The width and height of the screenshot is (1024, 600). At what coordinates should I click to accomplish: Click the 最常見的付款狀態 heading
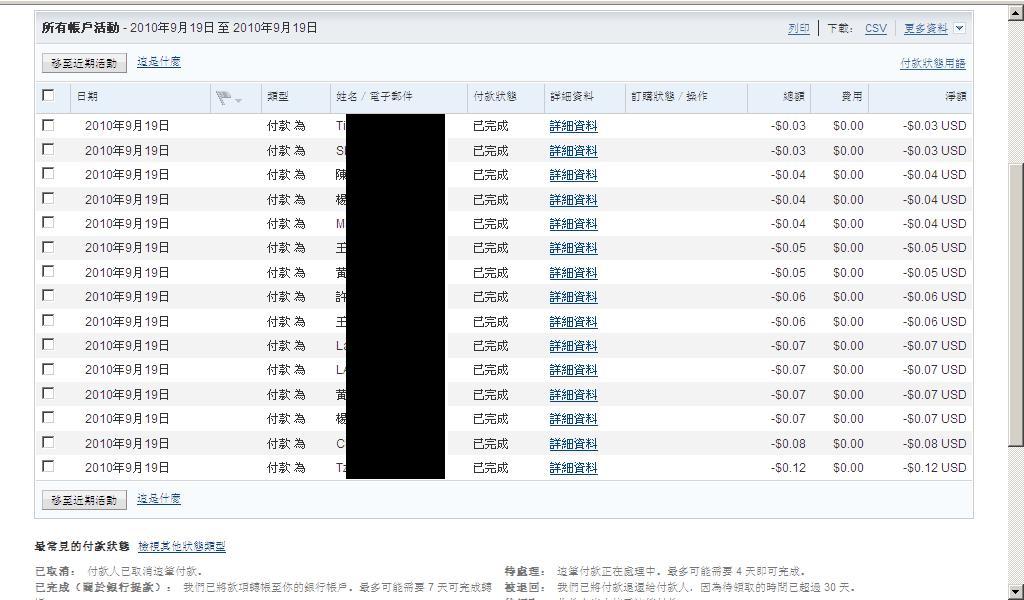click(x=82, y=546)
